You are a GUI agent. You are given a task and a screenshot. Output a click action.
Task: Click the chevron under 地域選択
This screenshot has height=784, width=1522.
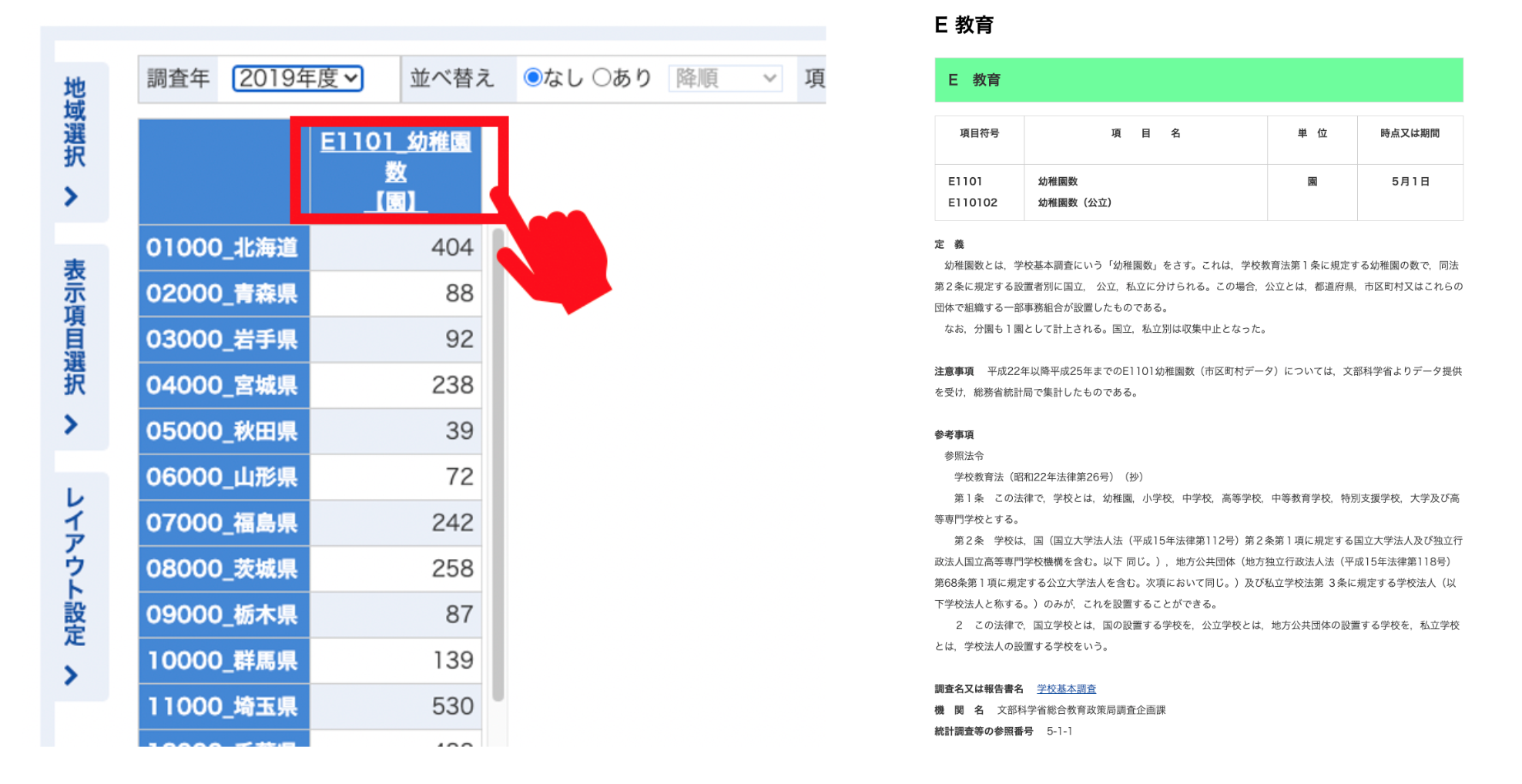point(72,197)
